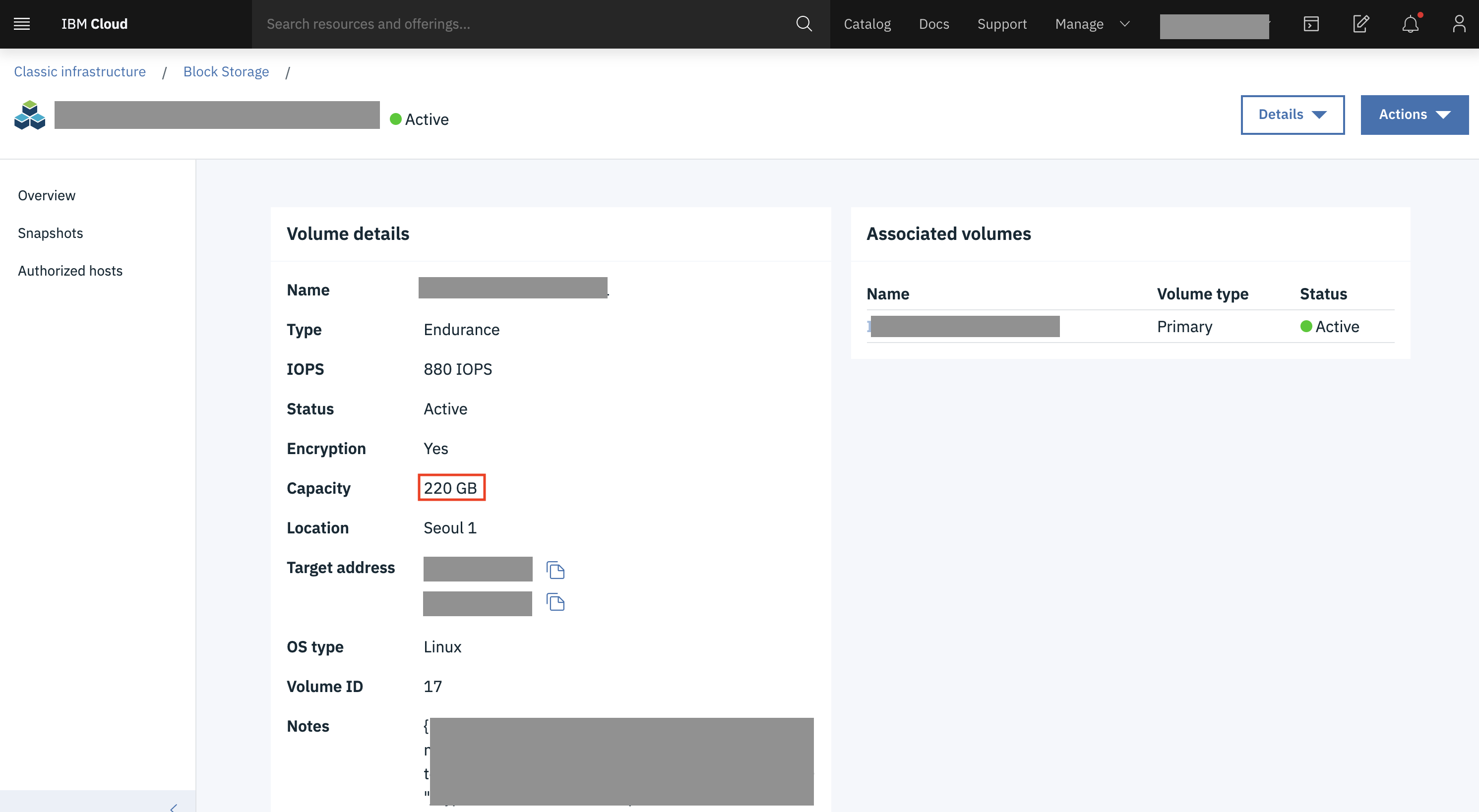Collapse the left sidebar chevron
1479x812 pixels.
174,807
